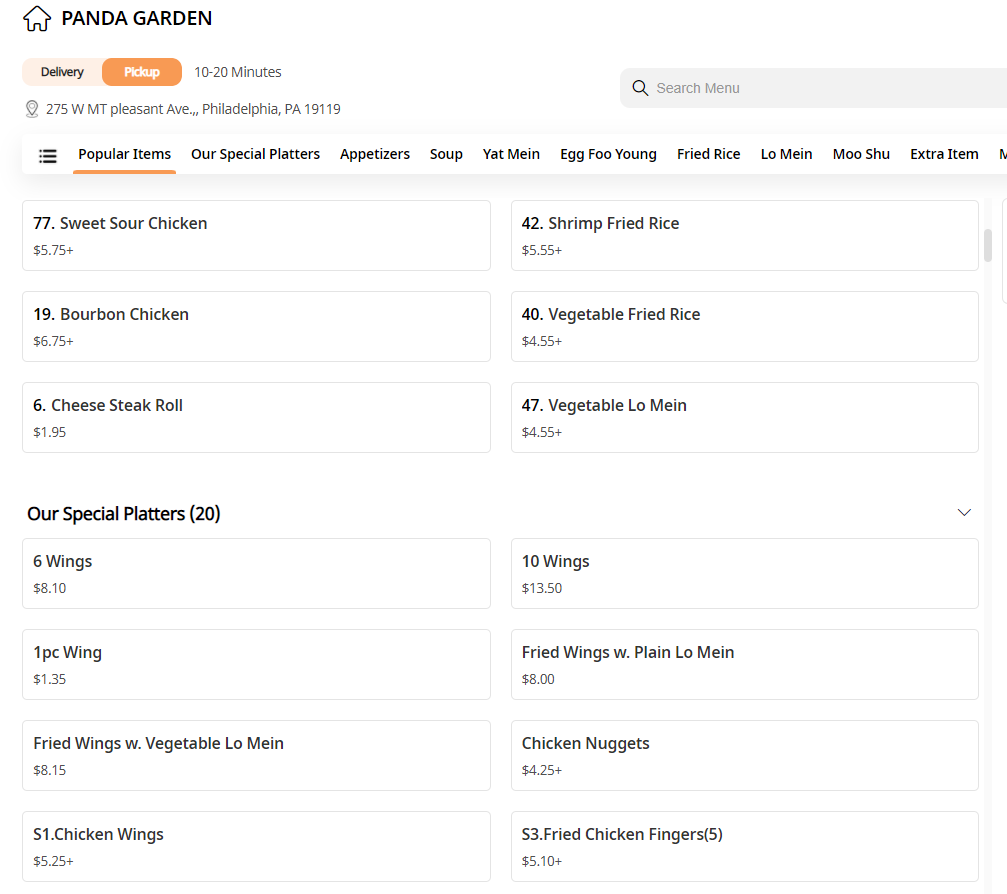Image resolution: width=1007 pixels, height=894 pixels.
Task: Select the Lo Mein category tab
Action: click(x=786, y=154)
